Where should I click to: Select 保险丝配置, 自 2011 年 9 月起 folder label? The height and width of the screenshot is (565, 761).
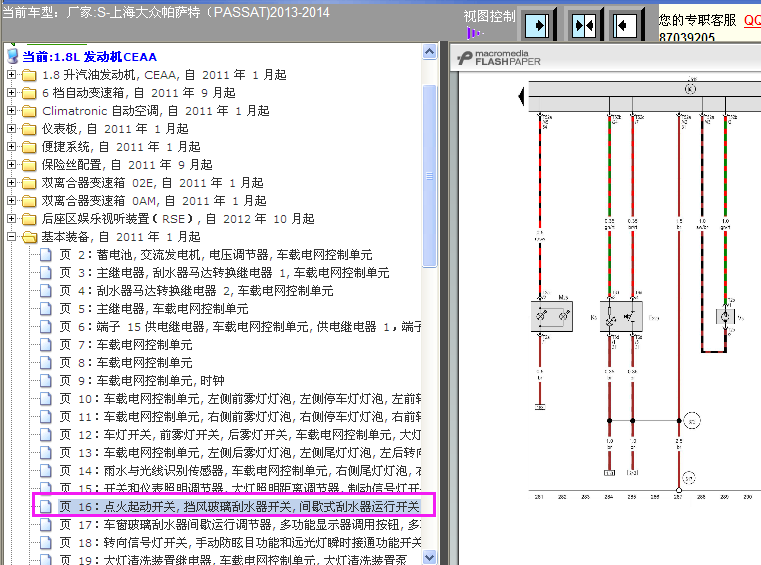[x=127, y=165]
